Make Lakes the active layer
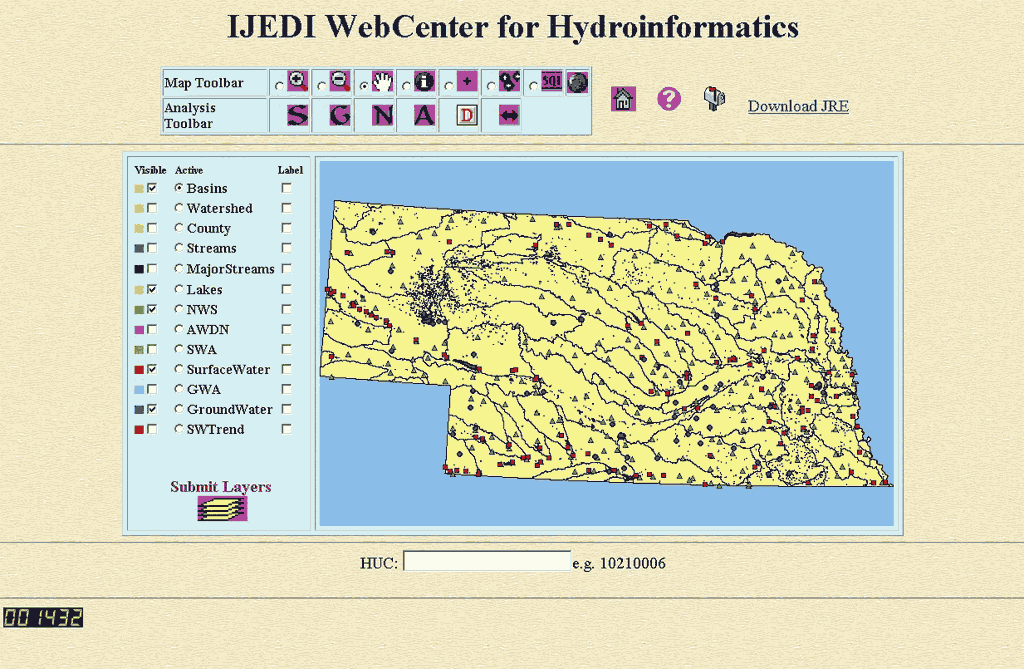This screenshot has width=1024, height=669. tap(179, 289)
